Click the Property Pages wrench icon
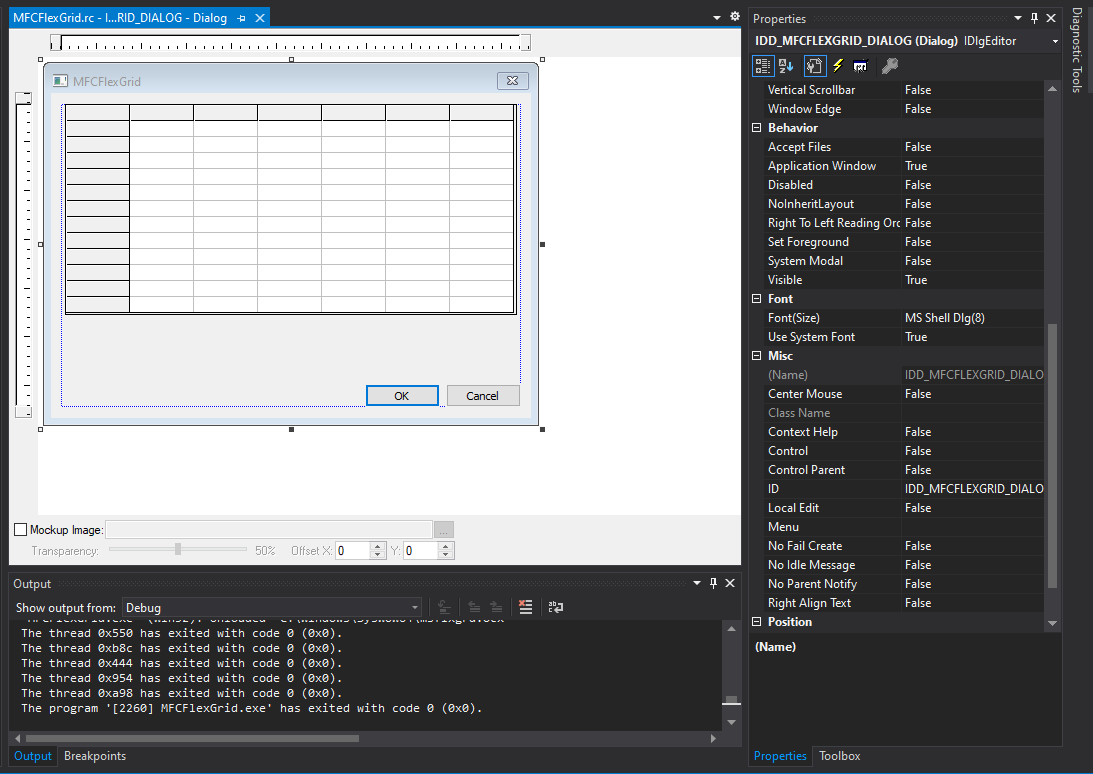The height and width of the screenshot is (774, 1093). coord(889,66)
